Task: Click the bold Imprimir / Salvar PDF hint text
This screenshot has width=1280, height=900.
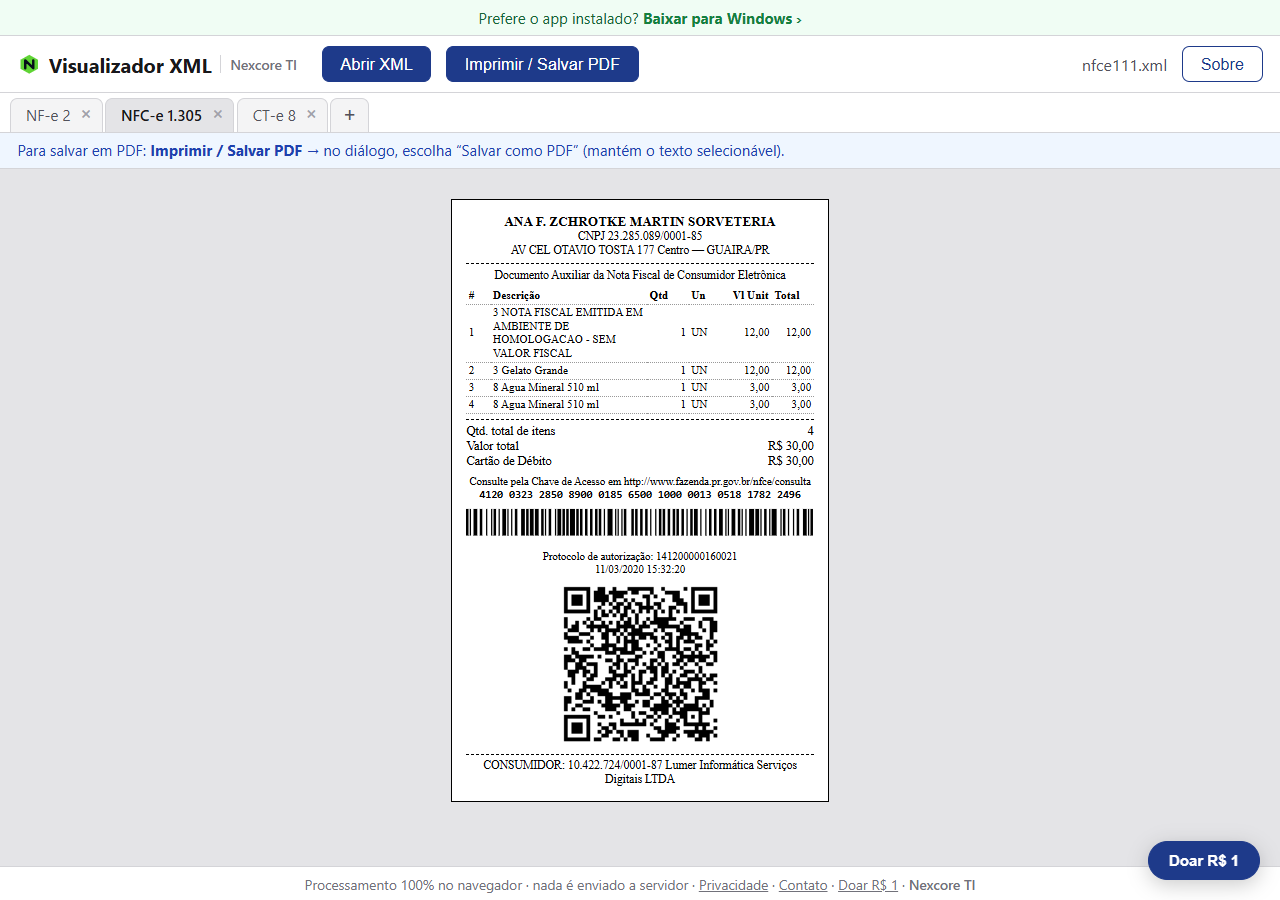Action: point(226,151)
